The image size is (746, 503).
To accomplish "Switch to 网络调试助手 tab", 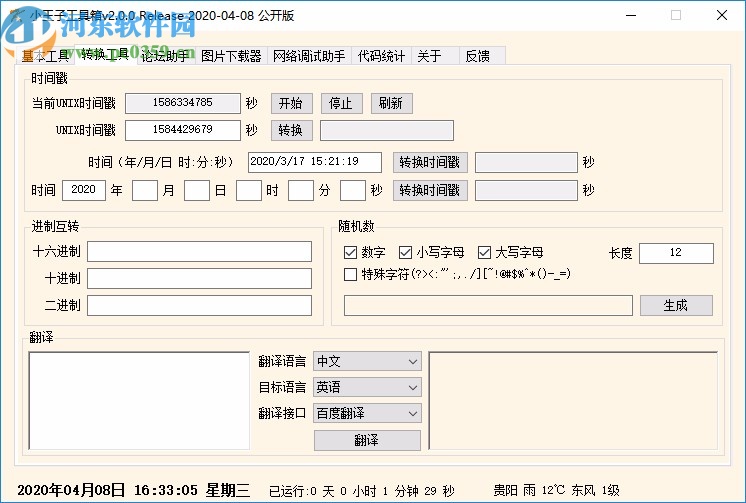I will [309, 56].
